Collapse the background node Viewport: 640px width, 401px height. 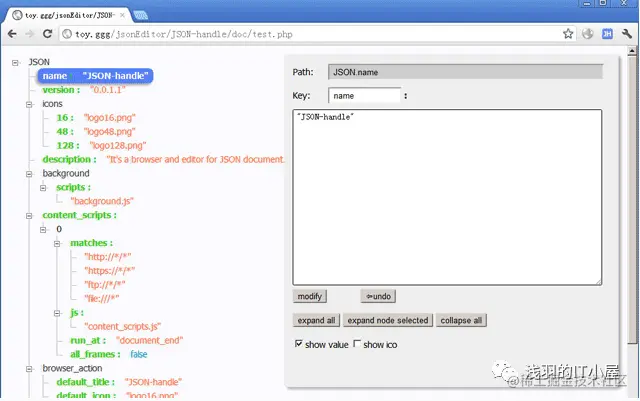pos(29,174)
